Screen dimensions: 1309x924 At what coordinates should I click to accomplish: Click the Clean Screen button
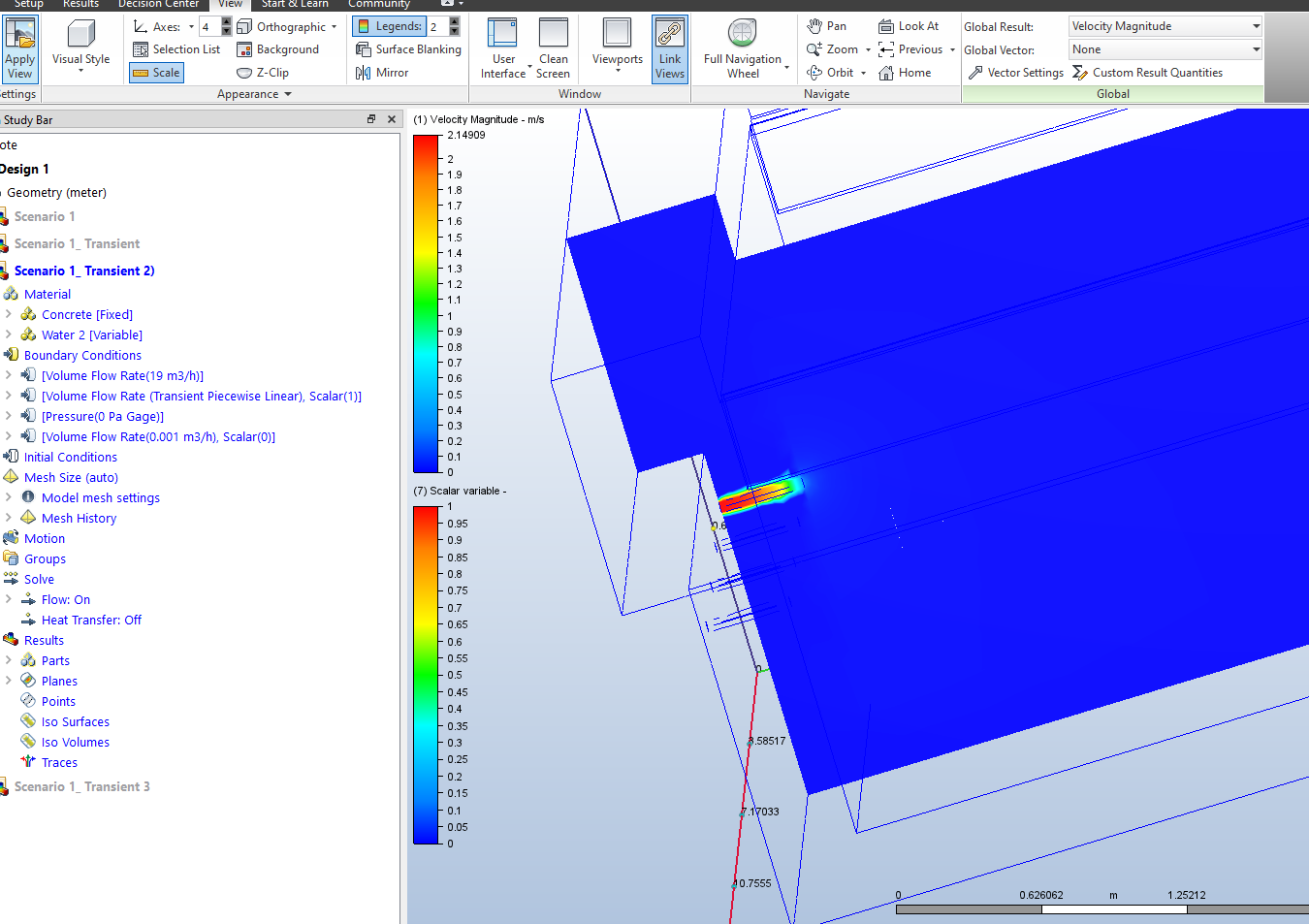(553, 48)
